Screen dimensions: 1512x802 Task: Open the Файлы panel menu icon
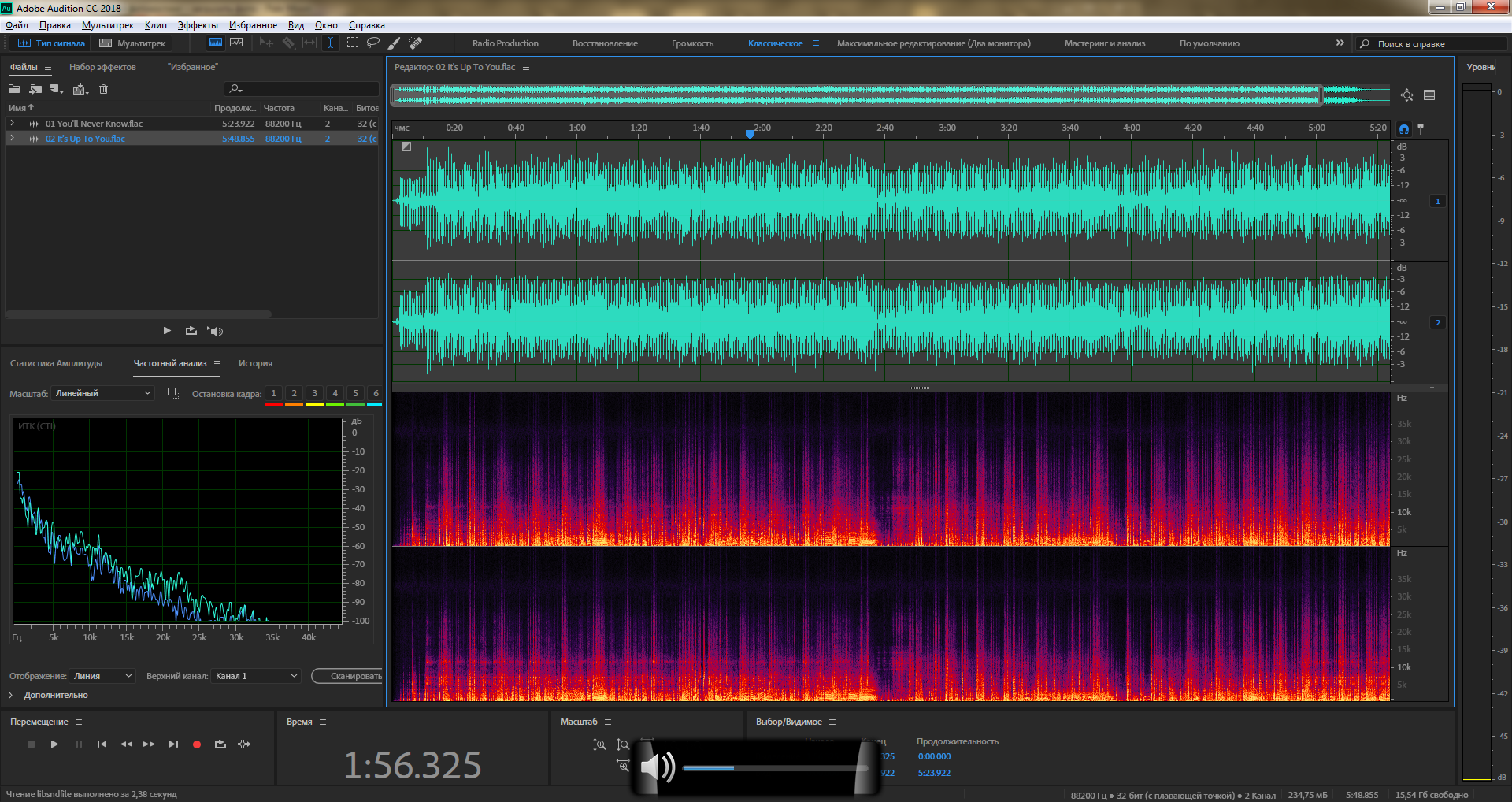48,67
